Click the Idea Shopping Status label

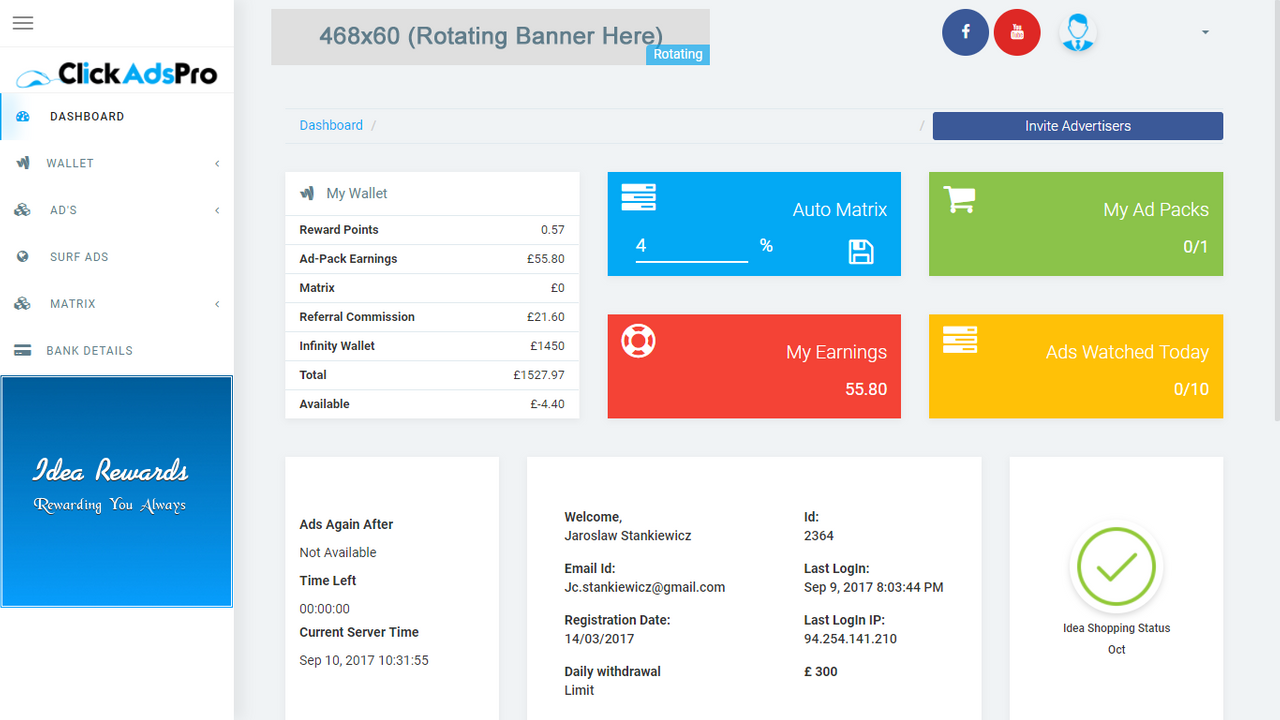point(1116,628)
